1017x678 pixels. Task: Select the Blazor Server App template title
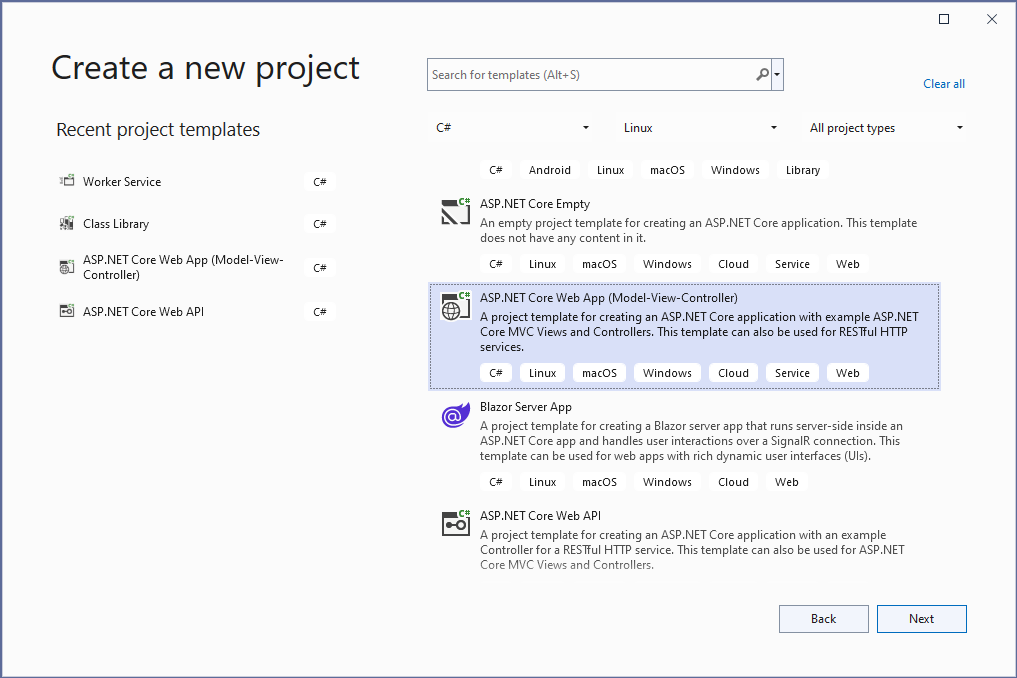[526, 407]
